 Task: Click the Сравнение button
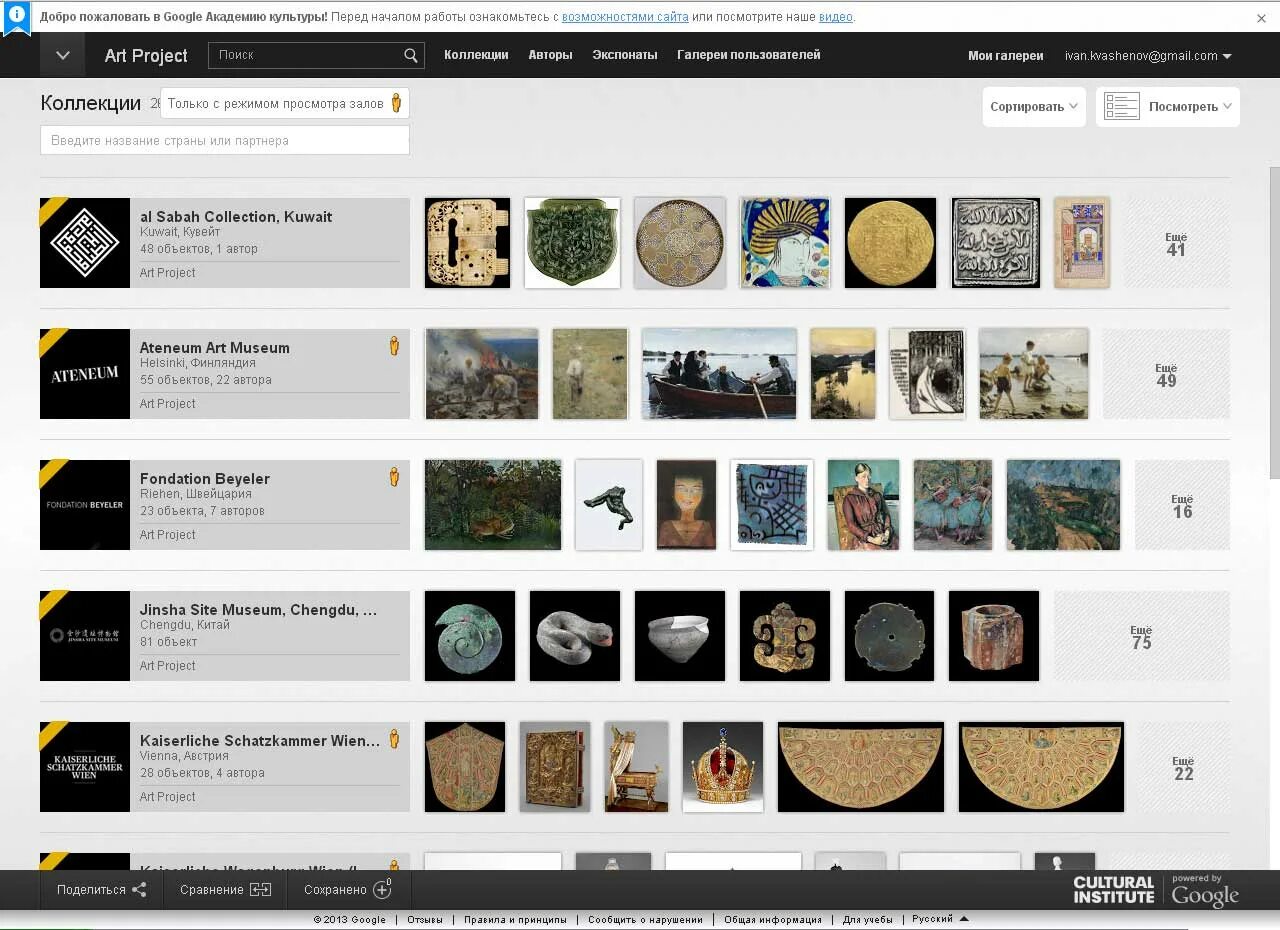pyautogui.click(x=225, y=890)
